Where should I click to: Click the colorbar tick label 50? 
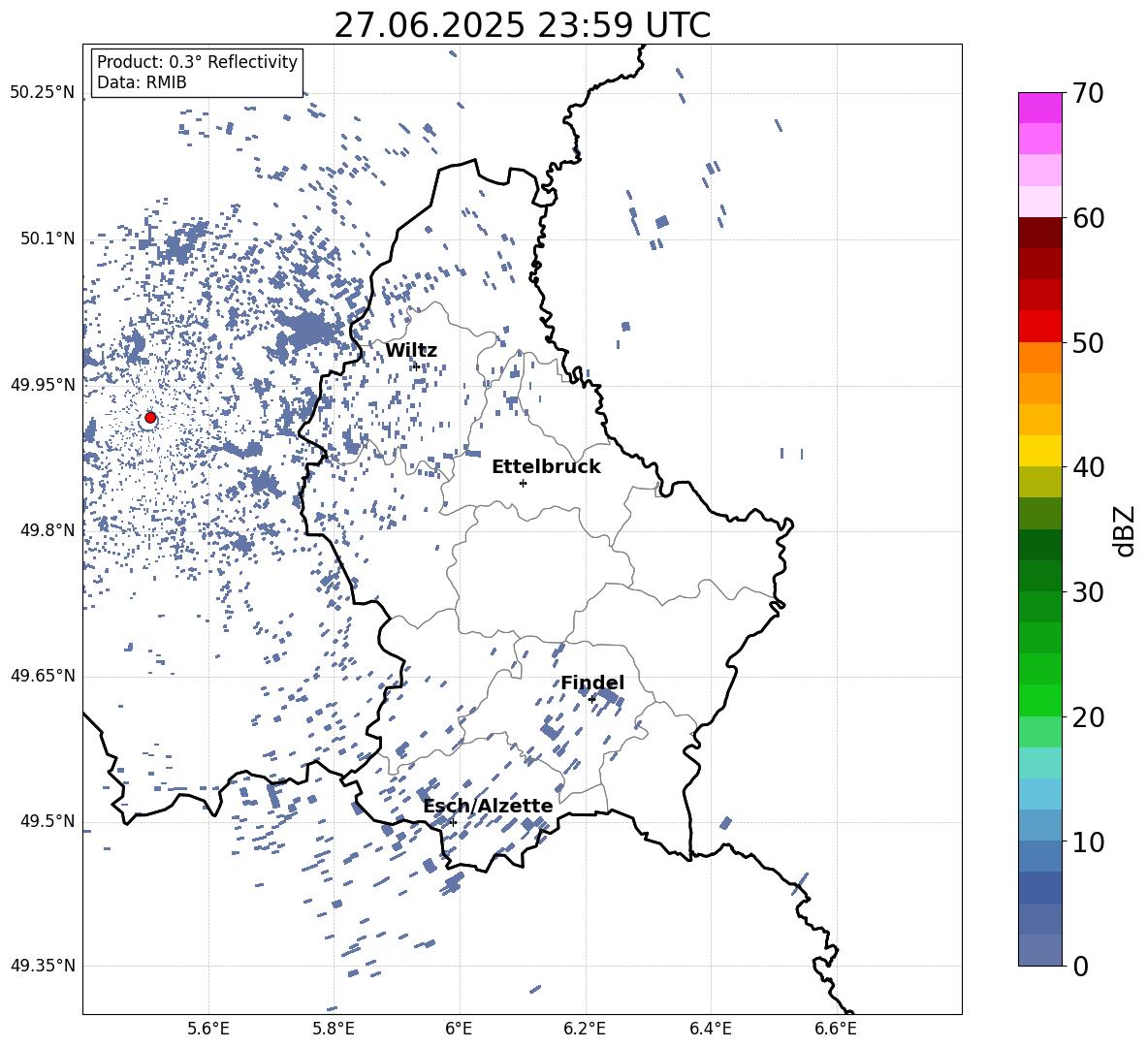pyautogui.click(x=1089, y=343)
